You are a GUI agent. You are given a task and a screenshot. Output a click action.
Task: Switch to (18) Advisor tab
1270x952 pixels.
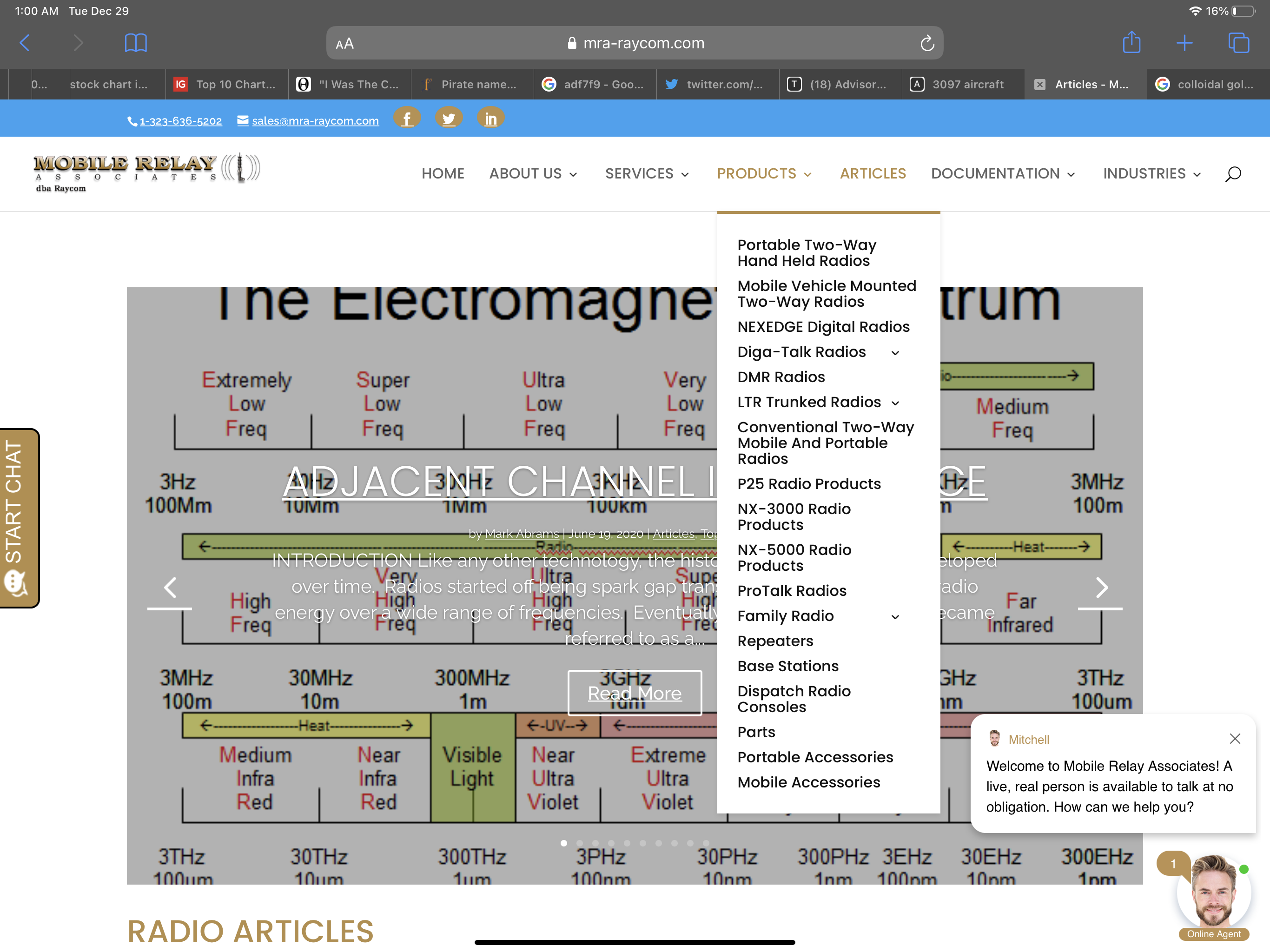click(x=840, y=85)
